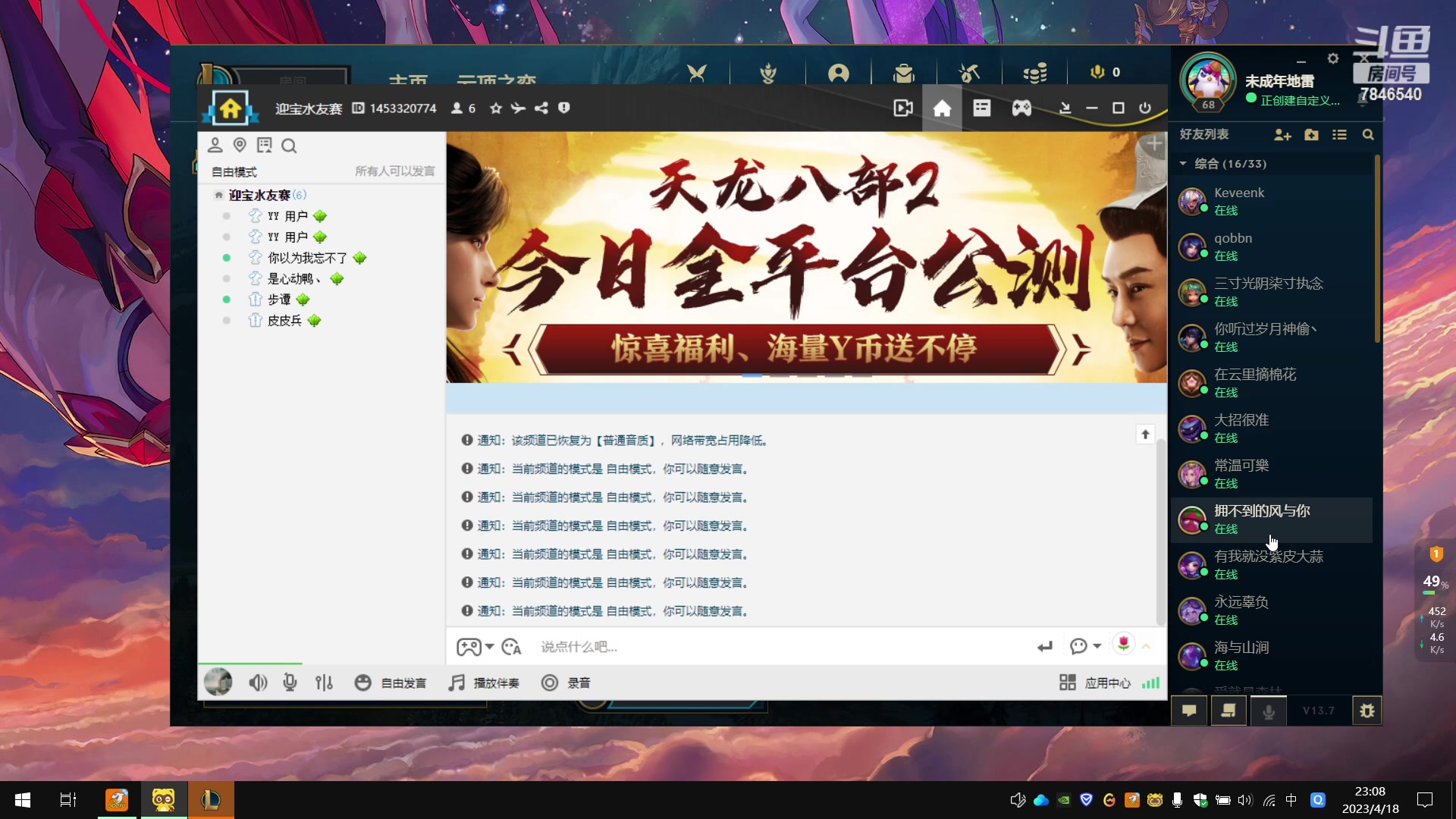Open League client settings gear at top
This screenshot has height=819, width=1456.
click(x=1332, y=58)
